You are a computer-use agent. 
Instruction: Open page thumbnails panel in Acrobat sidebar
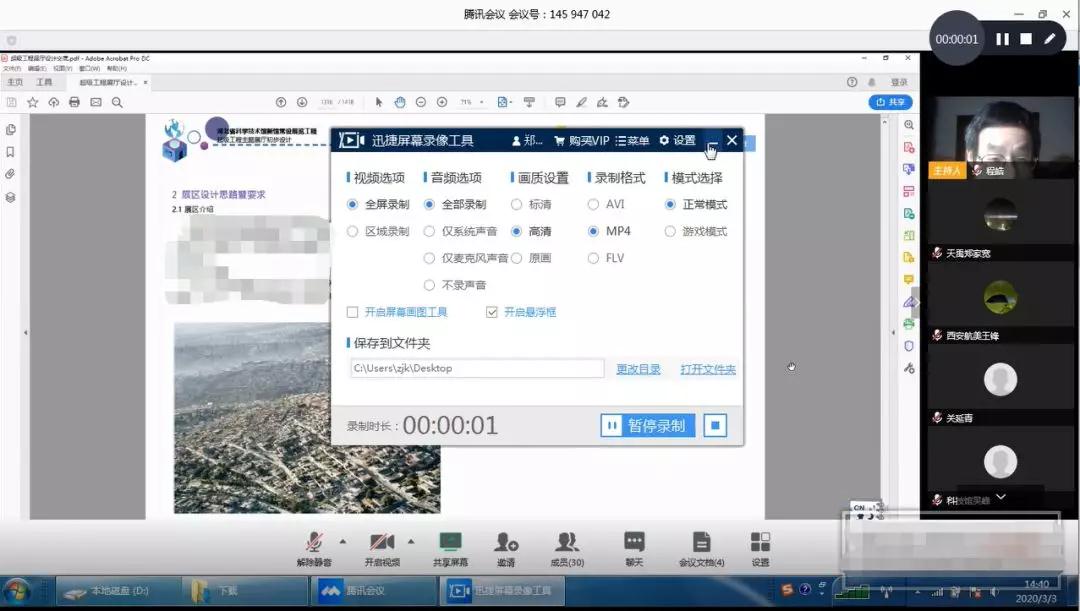(x=10, y=130)
